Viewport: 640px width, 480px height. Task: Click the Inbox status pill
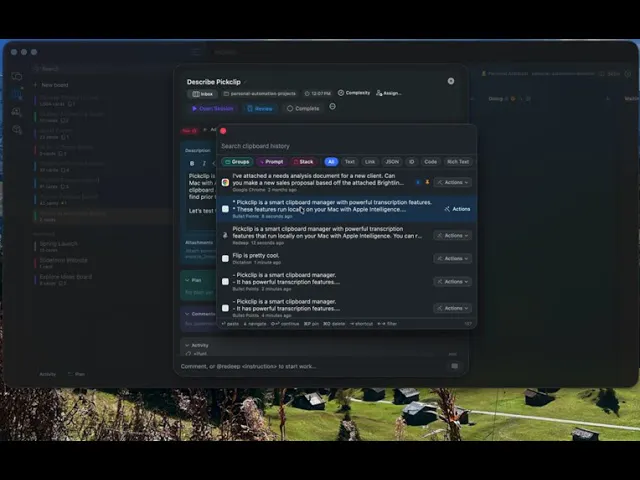(x=203, y=94)
